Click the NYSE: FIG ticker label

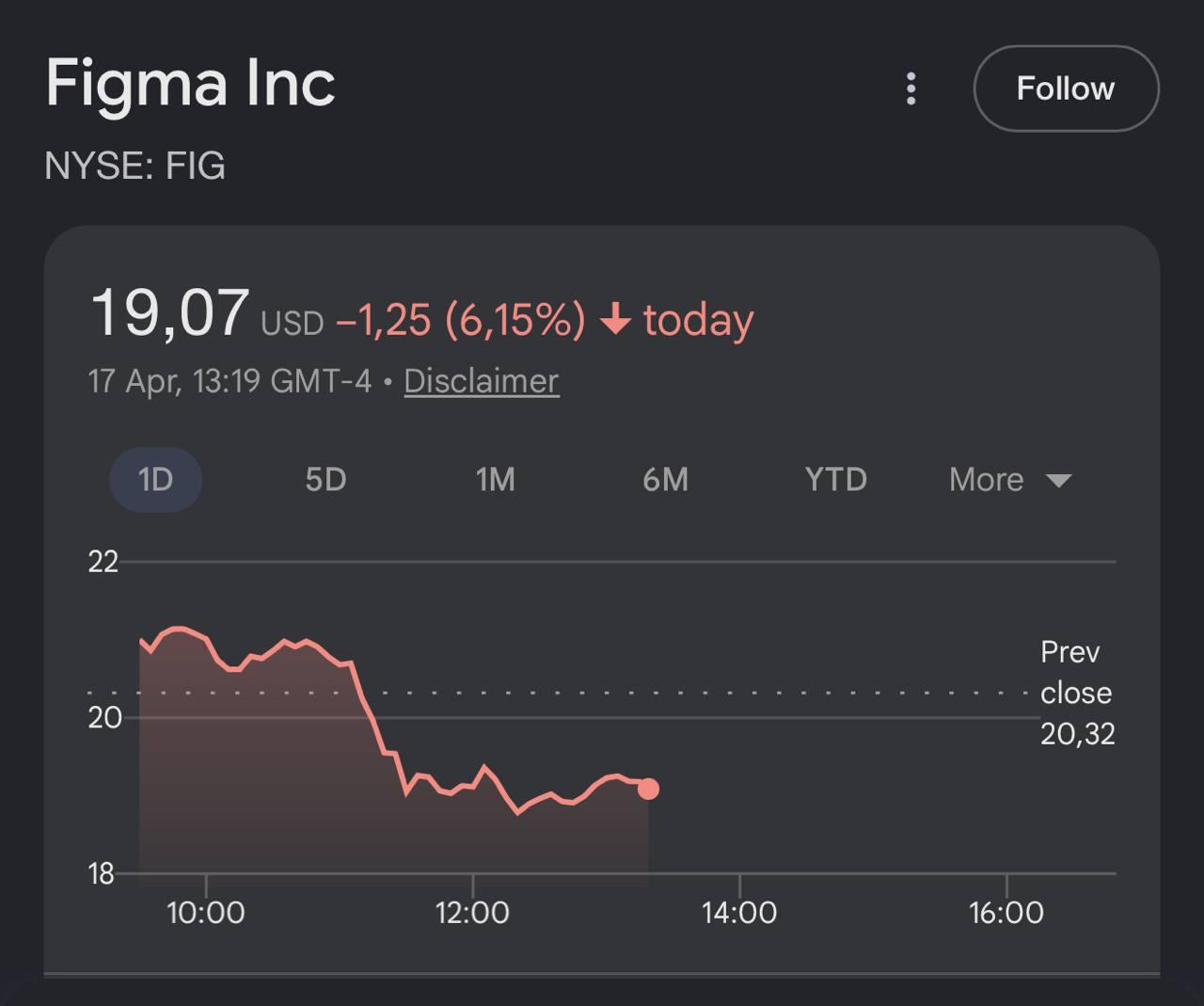tap(135, 166)
